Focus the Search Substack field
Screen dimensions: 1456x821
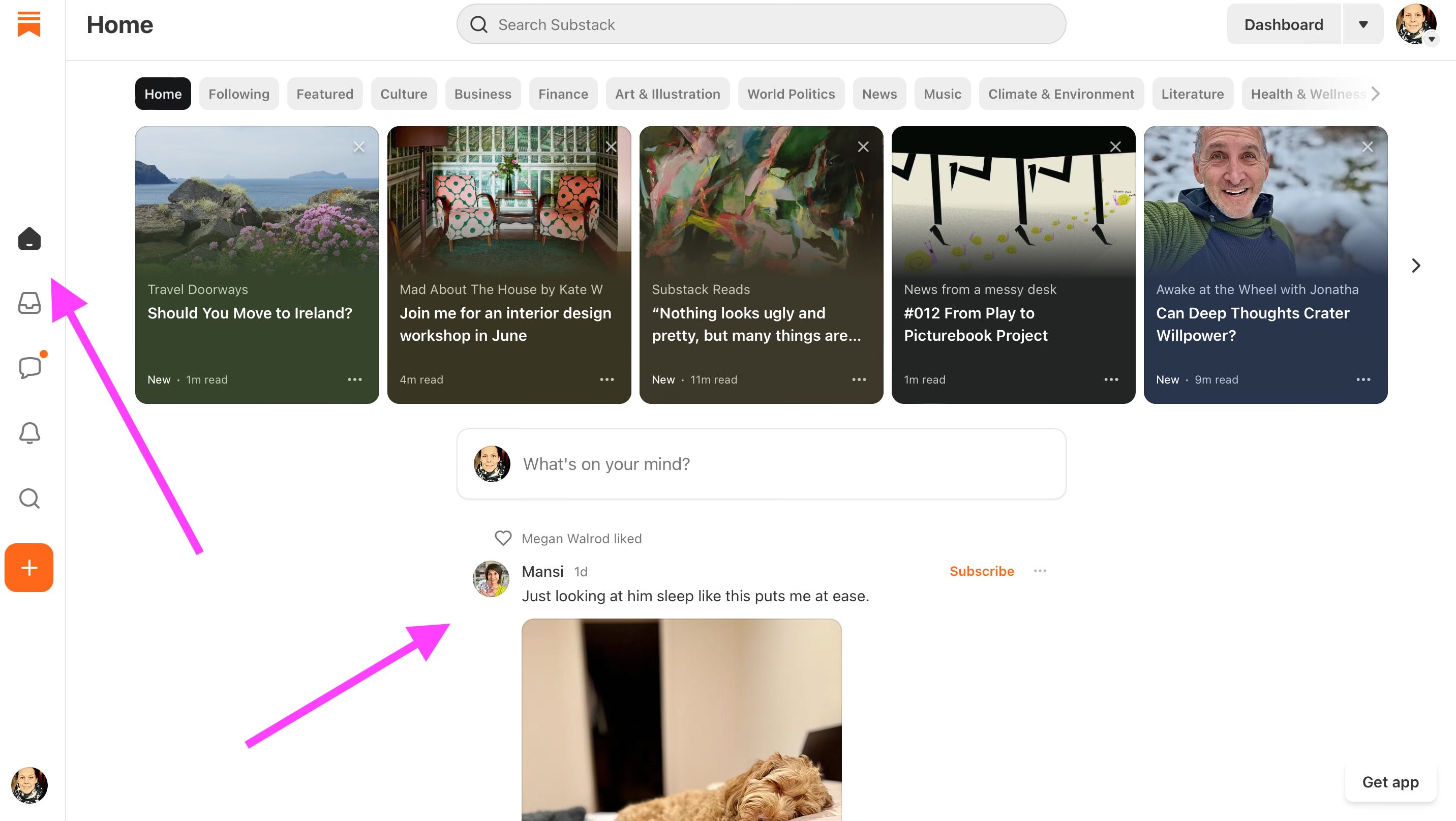click(x=761, y=24)
